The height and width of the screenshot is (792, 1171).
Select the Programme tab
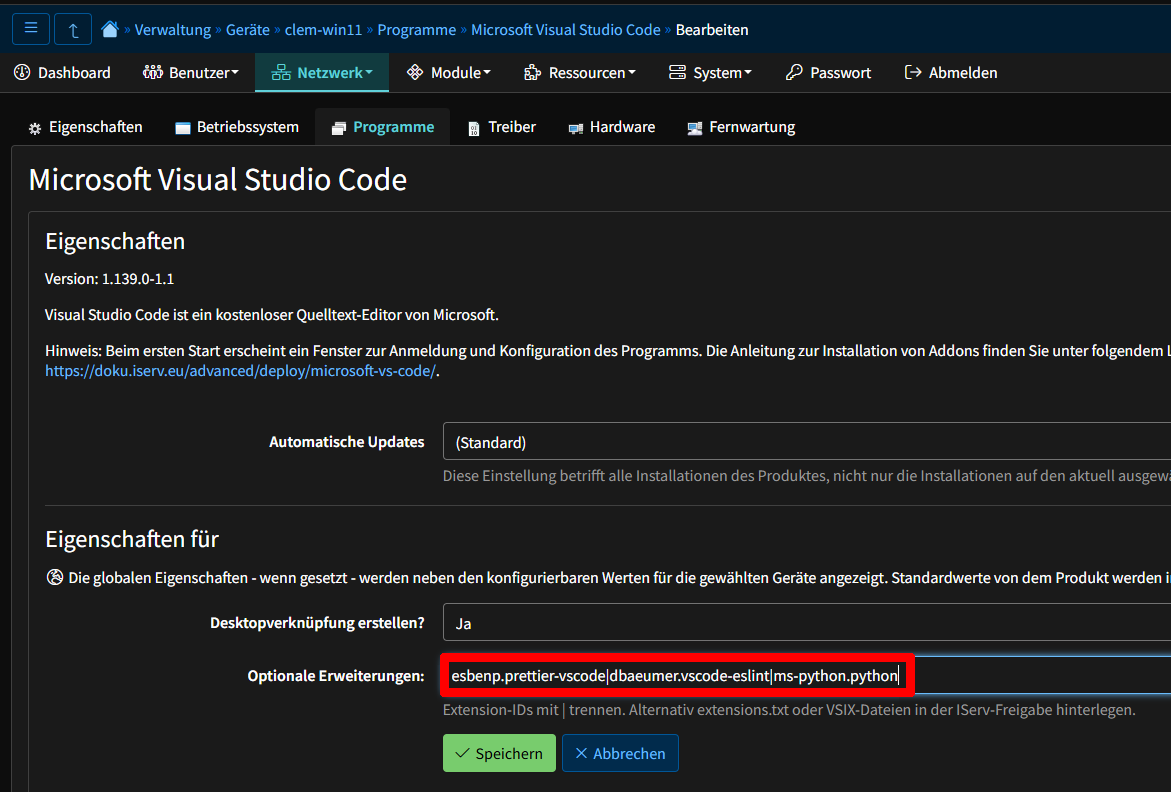tap(382, 128)
